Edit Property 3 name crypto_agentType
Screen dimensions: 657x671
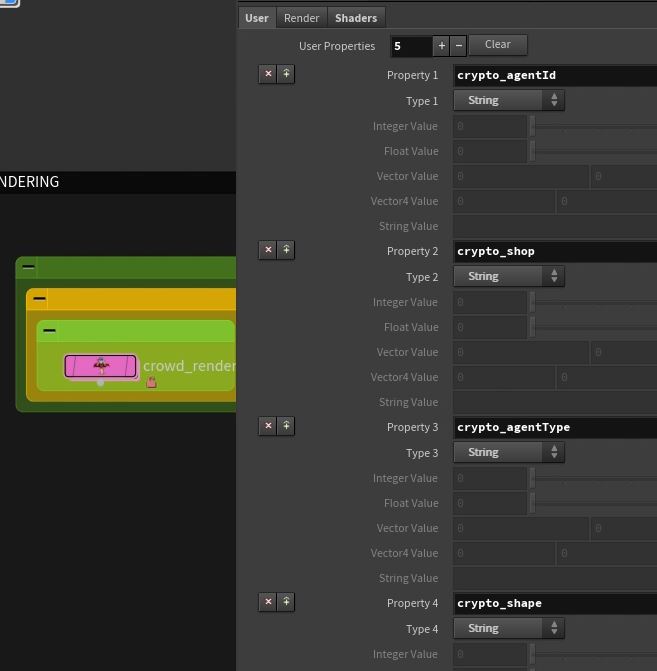[555, 427]
